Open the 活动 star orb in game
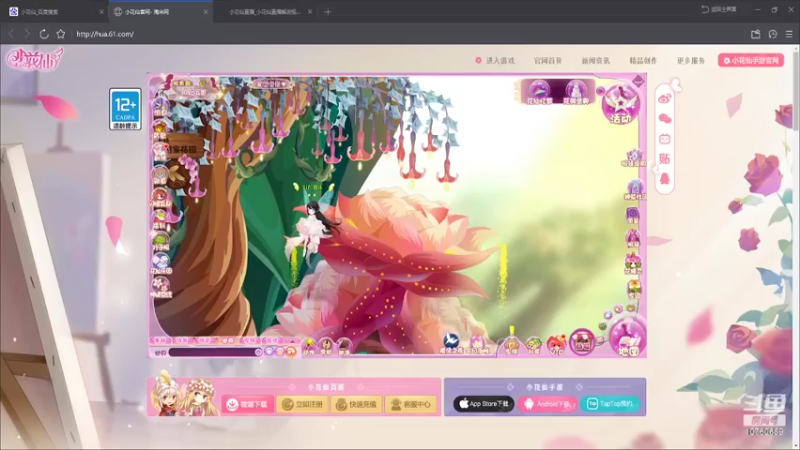Viewport: 800px width, 450px height. click(x=620, y=105)
